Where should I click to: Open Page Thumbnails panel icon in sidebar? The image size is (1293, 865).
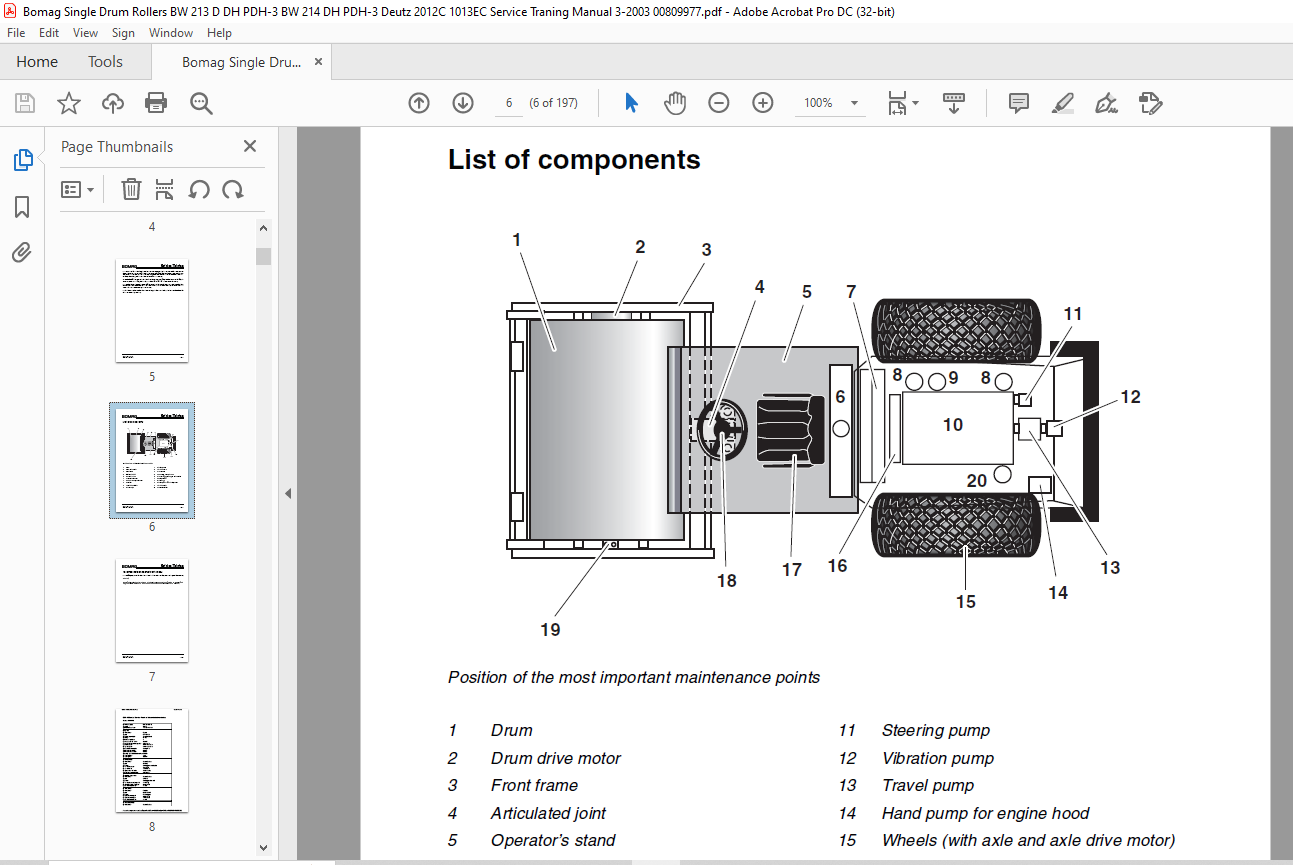pyautogui.click(x=22, y=159)
